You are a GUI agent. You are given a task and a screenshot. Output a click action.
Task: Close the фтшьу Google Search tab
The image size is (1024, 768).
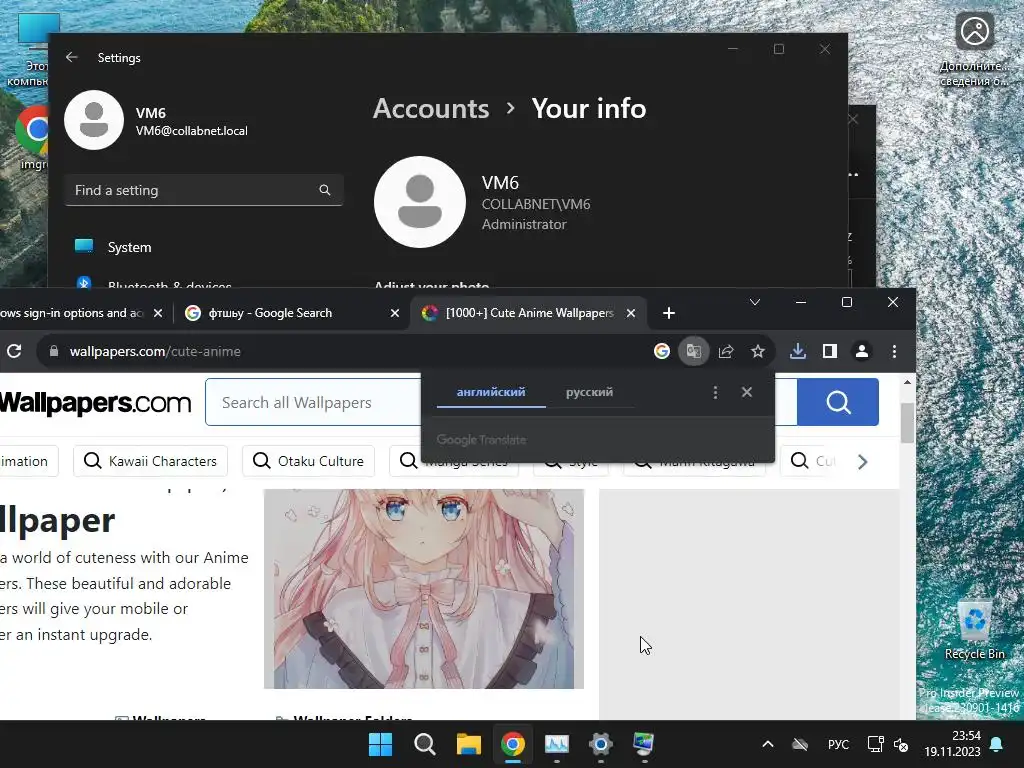click(394, 313)
